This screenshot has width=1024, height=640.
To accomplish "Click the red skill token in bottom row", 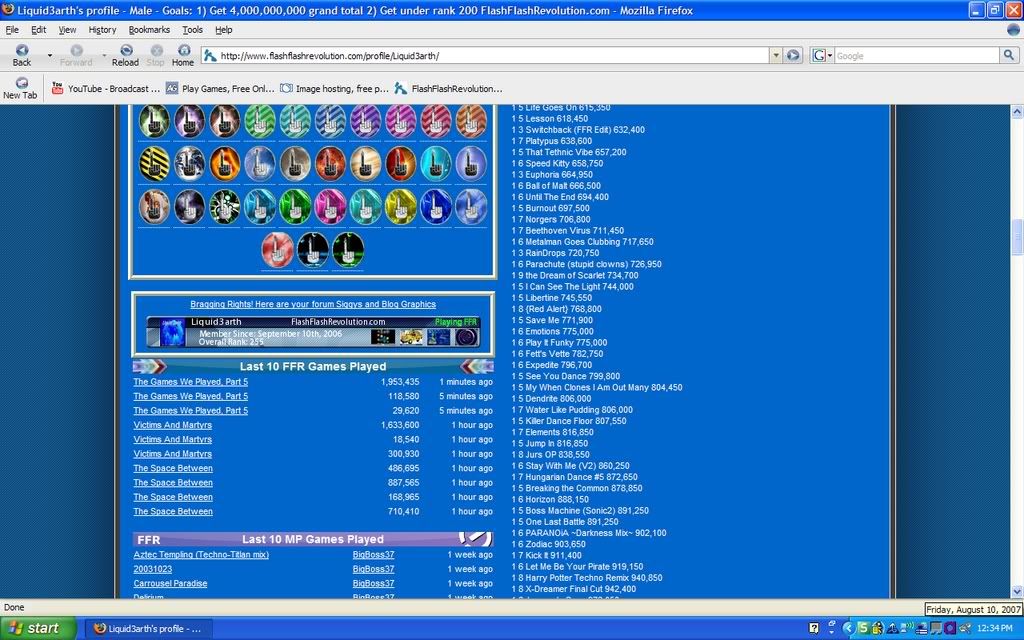I will [x=278, y=249].
